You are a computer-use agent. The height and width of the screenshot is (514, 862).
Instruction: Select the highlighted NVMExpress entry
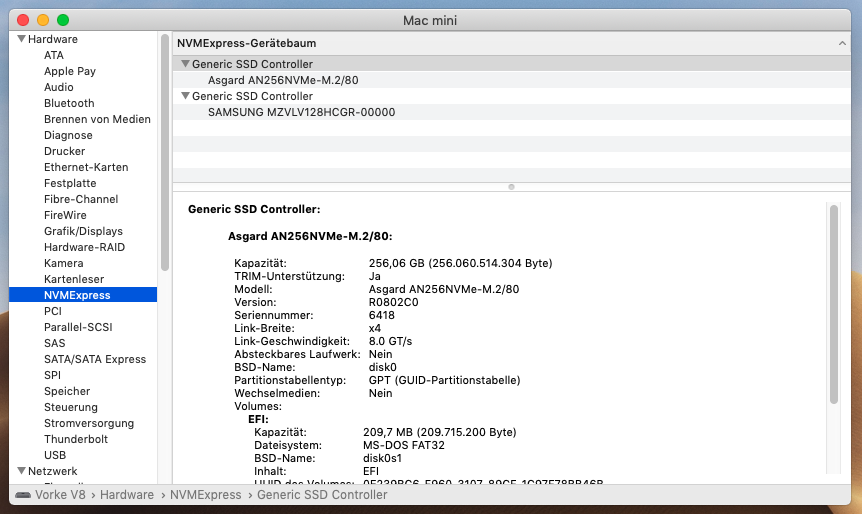pyautogui.click(x=83, y=295)
